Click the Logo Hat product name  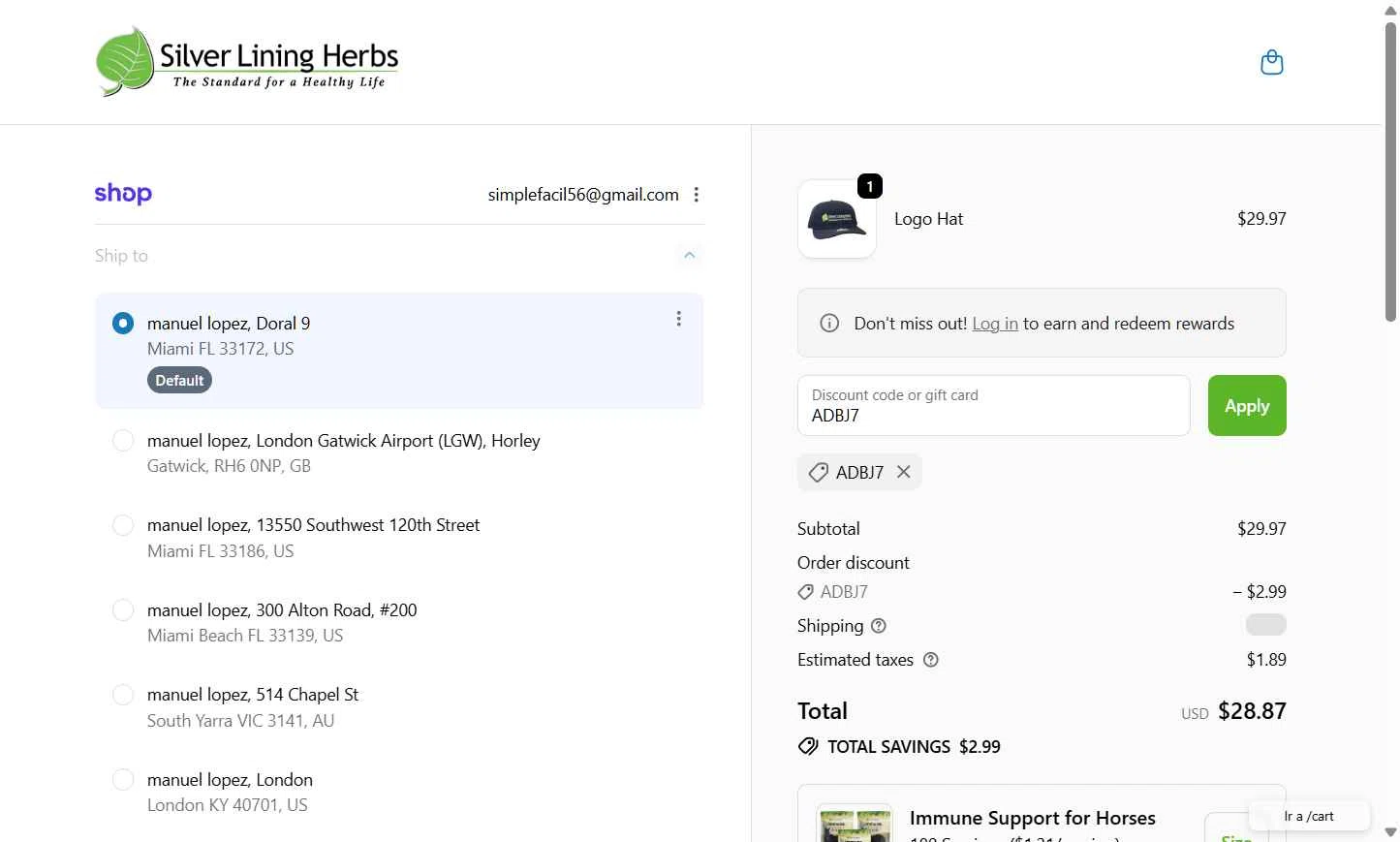click(x=928, y=219)
